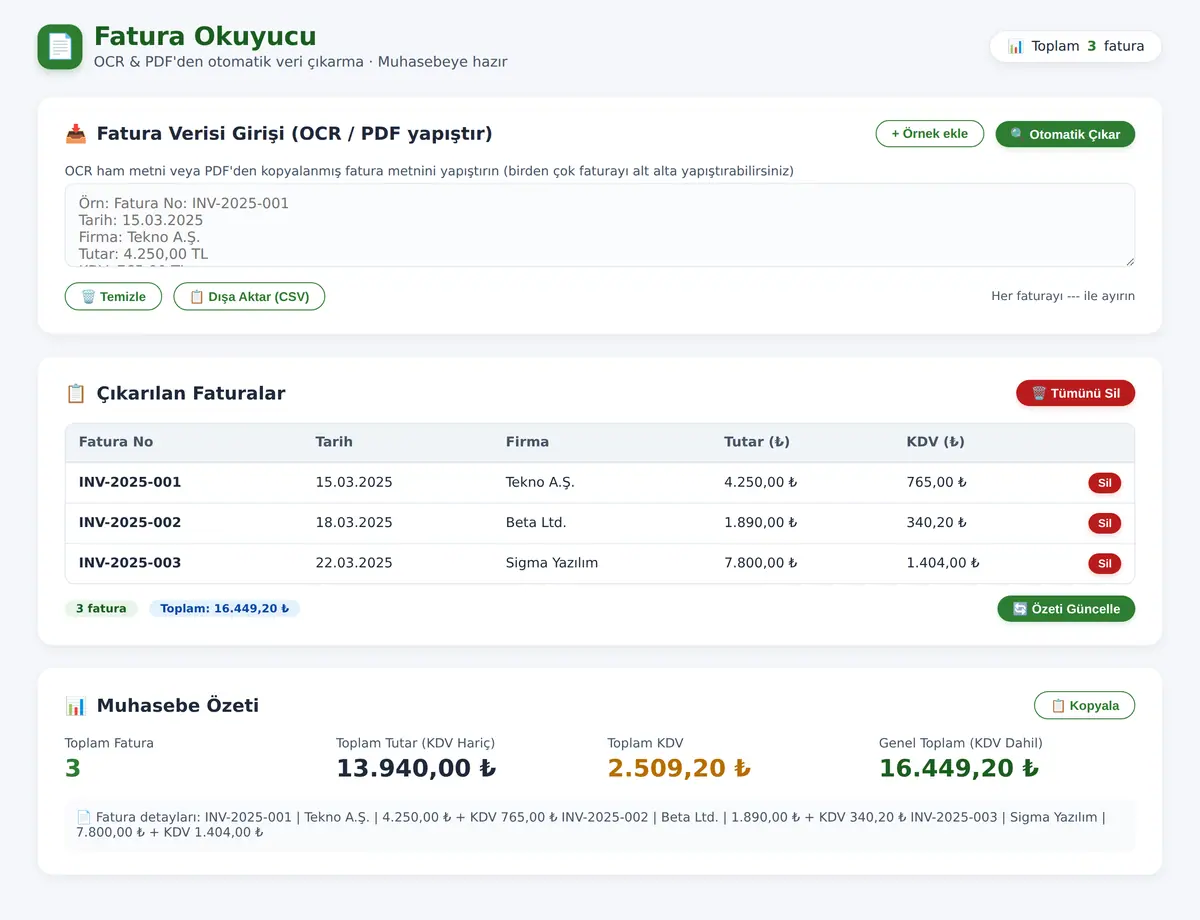Click the 3 fatura count badge
This screenshot has width=1200, height=920.
tap(101, 608)
